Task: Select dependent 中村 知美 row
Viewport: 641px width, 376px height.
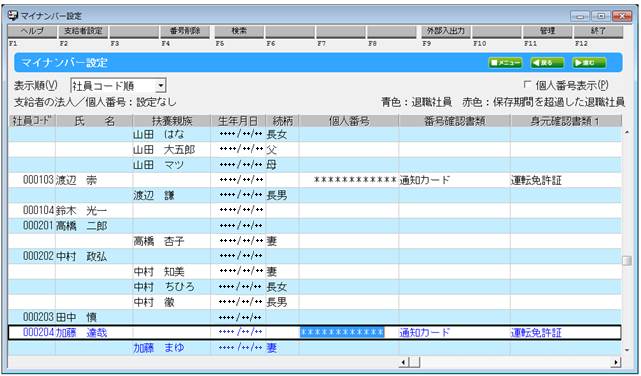Action: (315, 271)
